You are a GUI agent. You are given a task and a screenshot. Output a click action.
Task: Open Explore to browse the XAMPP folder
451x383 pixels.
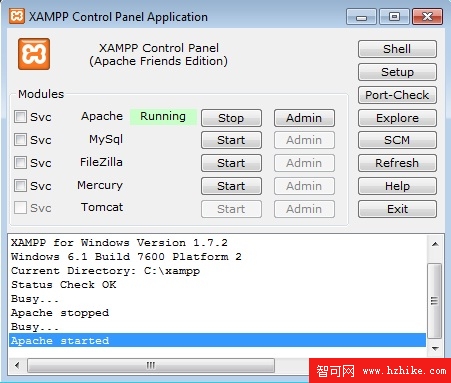tap(397, 118)
